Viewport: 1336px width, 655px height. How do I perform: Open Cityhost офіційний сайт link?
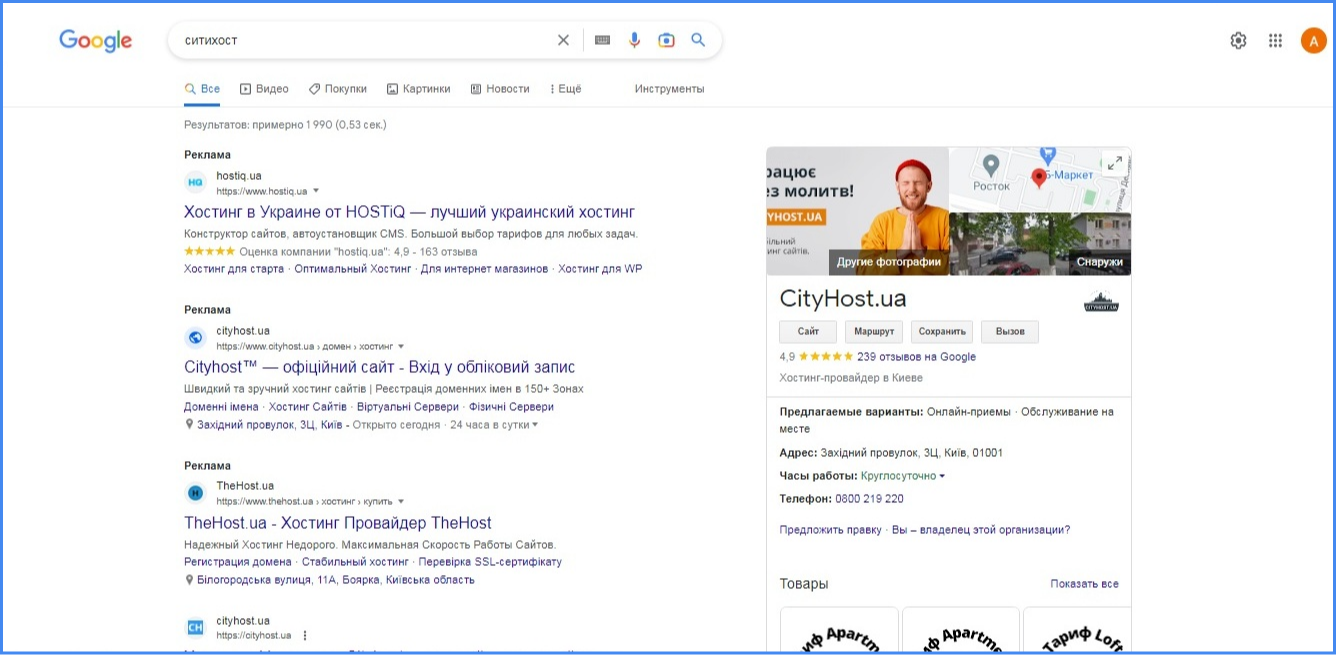tap(380, 367)
